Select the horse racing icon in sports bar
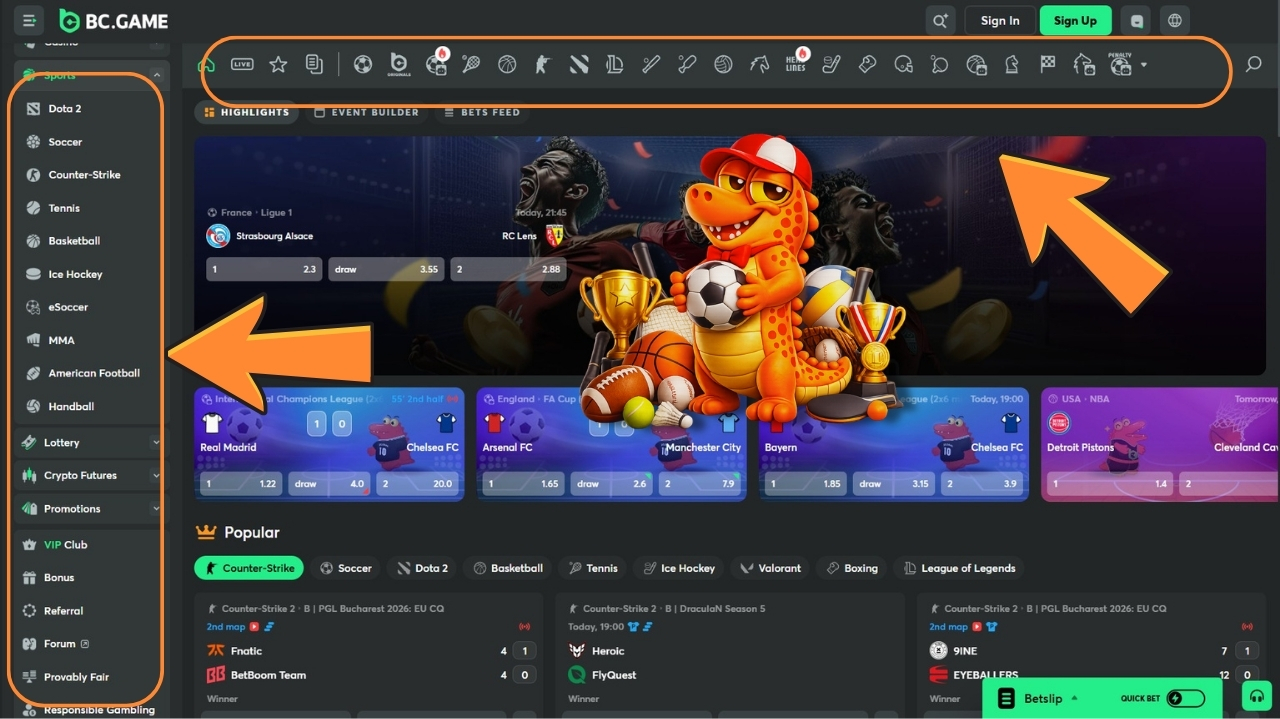This screenshot has height=719, width=1280. [x=759, y=65]
